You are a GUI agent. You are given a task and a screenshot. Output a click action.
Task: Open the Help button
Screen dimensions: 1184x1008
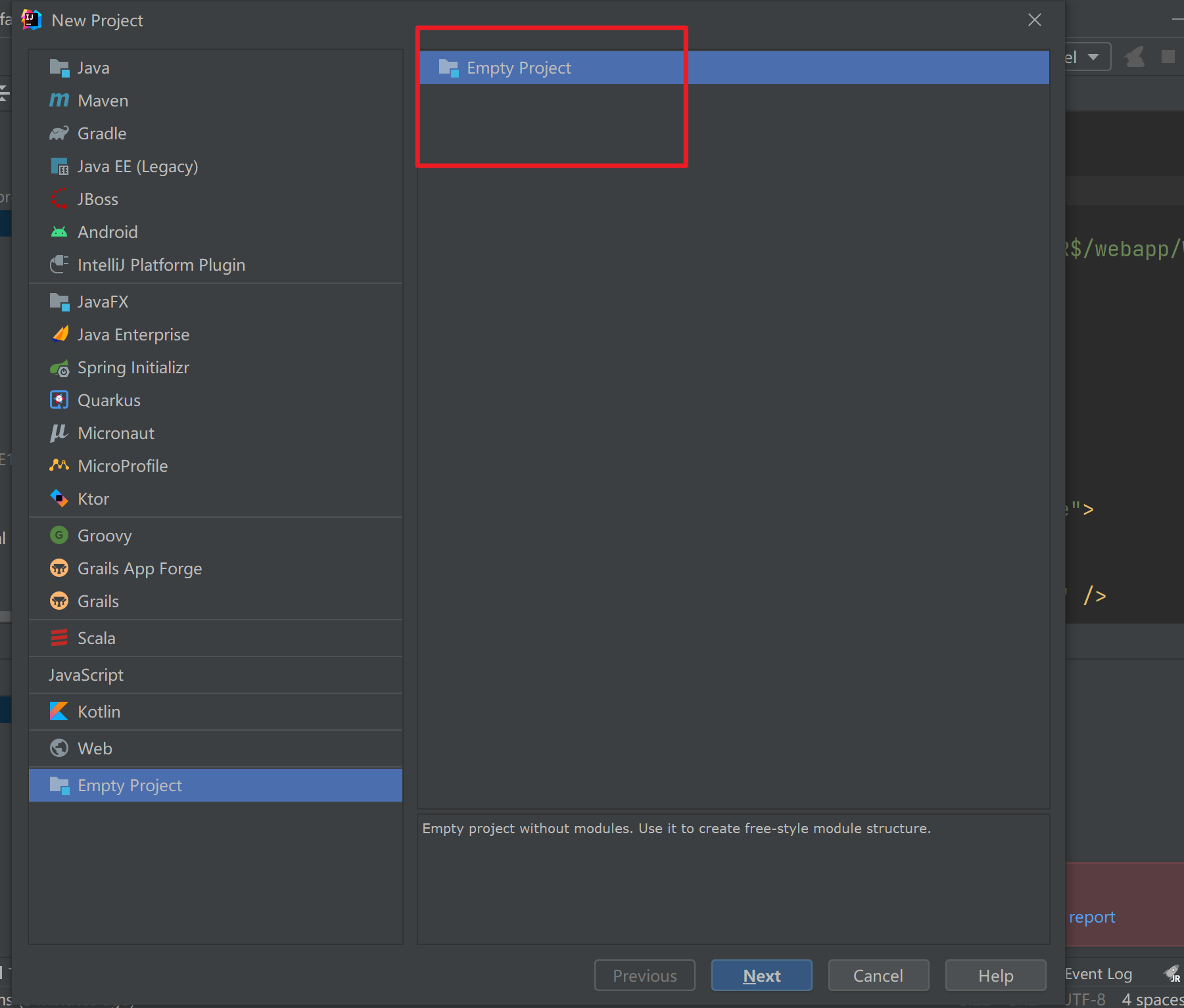pyautogui.click(x=996, y=975)
